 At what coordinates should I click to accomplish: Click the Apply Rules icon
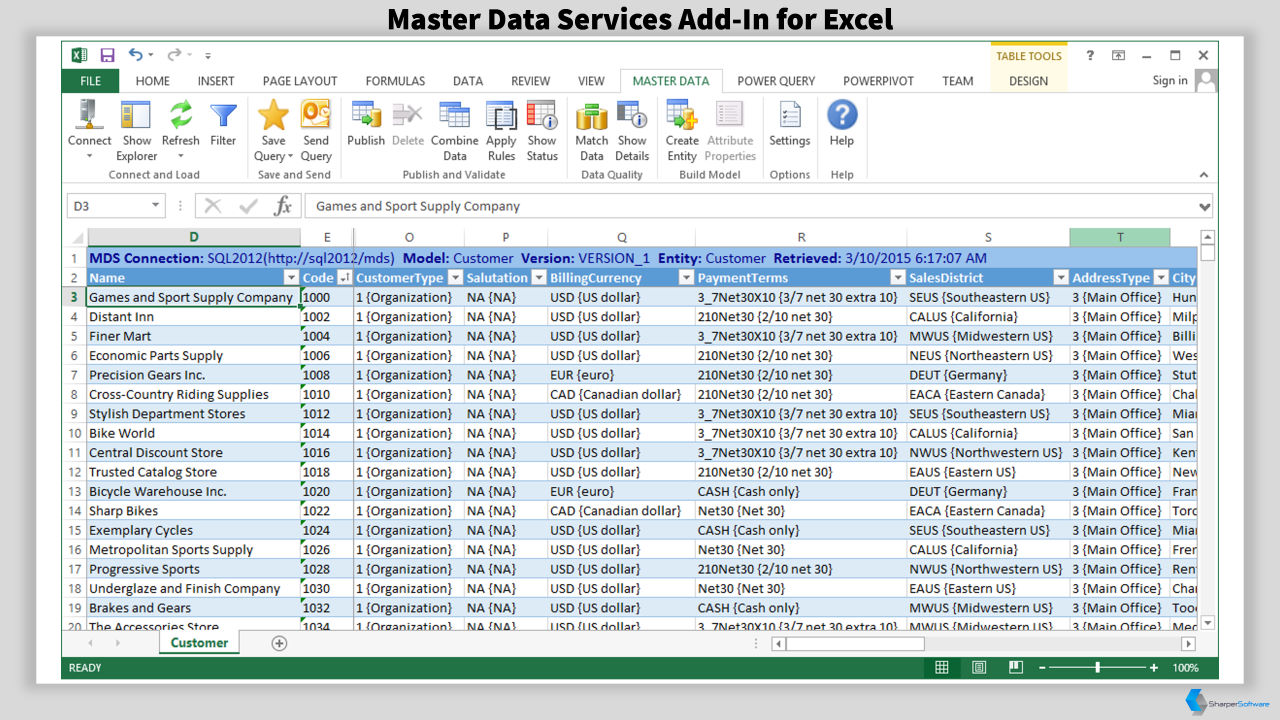[501, 115]
